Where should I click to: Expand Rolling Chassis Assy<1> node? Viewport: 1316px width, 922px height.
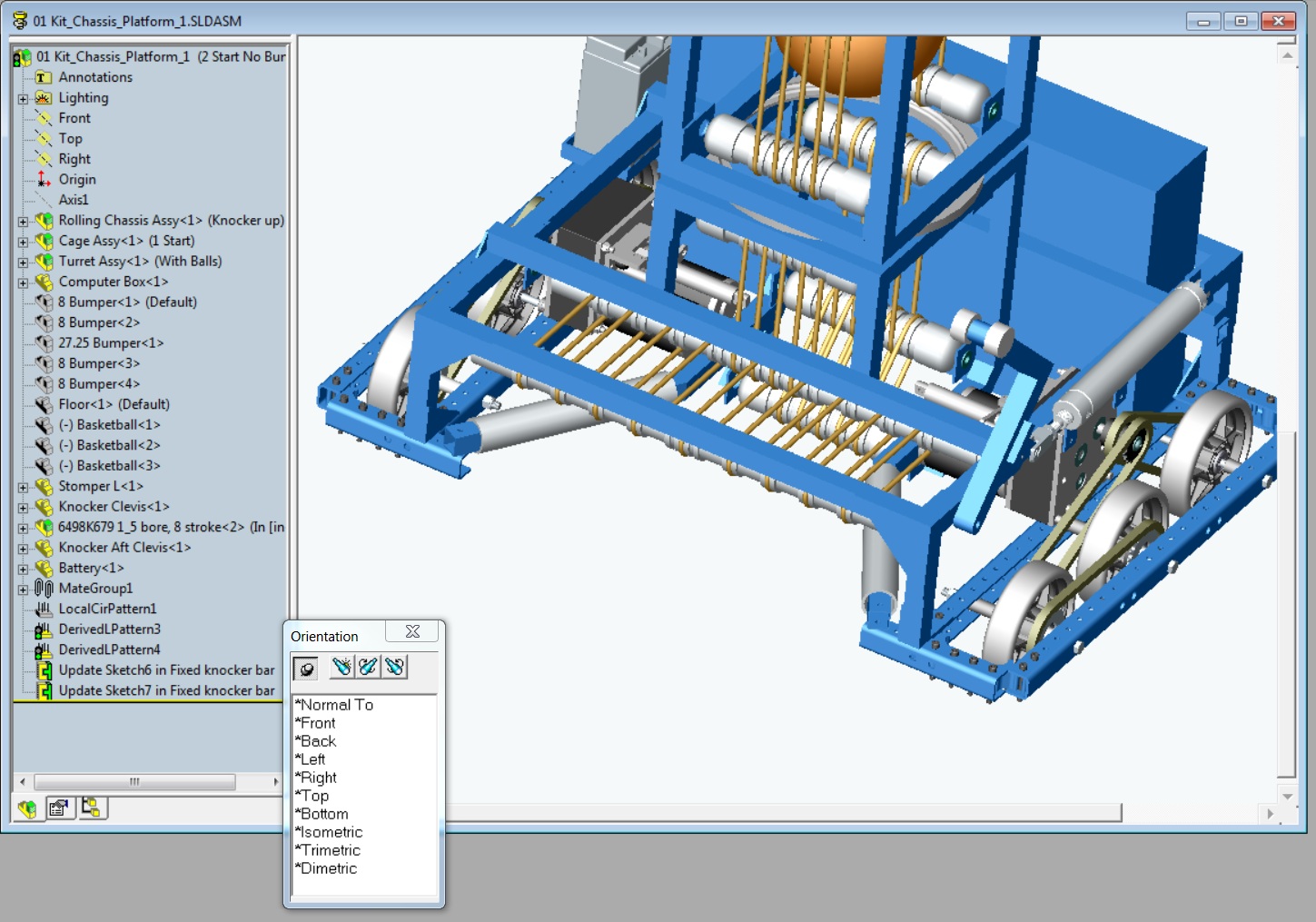23,221
